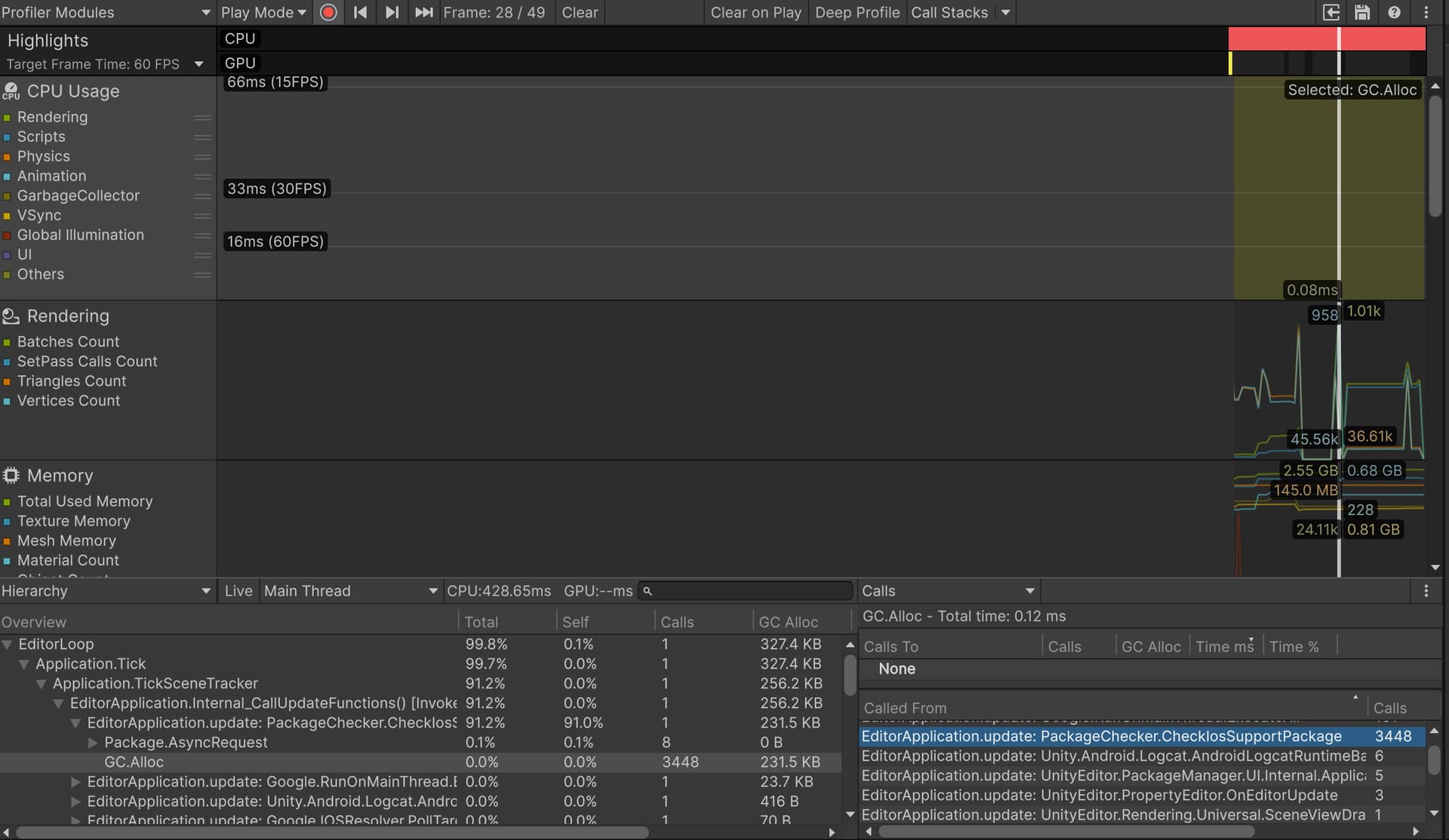Viewport: 1449px width, 840px height.
Task: Save the profiler data using the save icon
Action: point(1361,12)
